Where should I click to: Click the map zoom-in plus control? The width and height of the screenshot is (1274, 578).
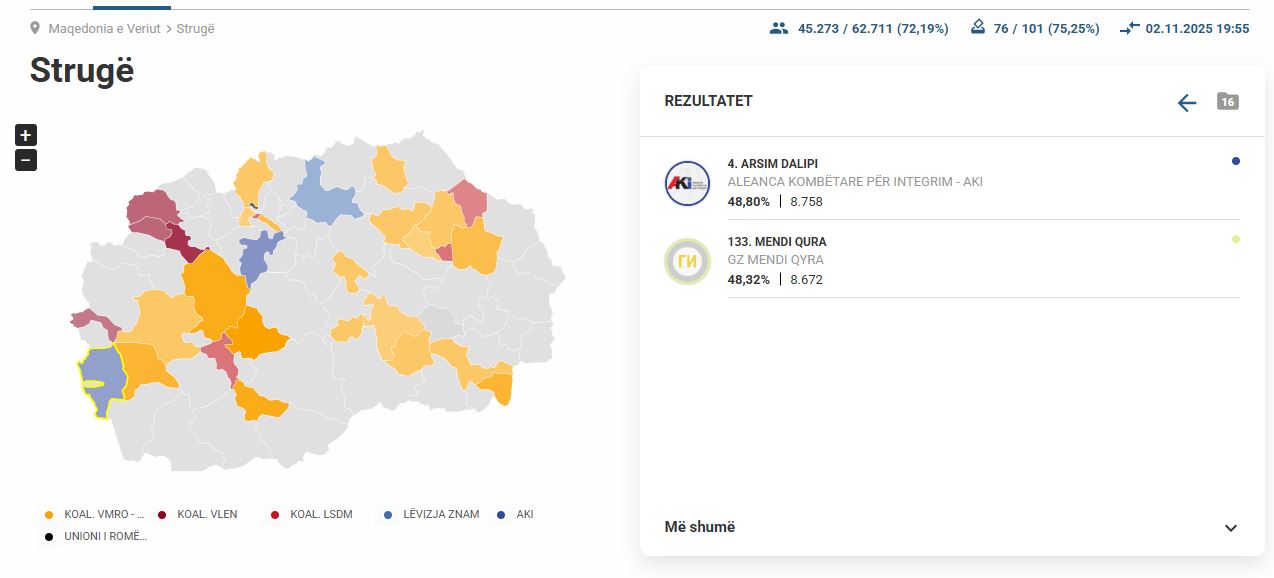pyautogui.click(x=25, y=135)
